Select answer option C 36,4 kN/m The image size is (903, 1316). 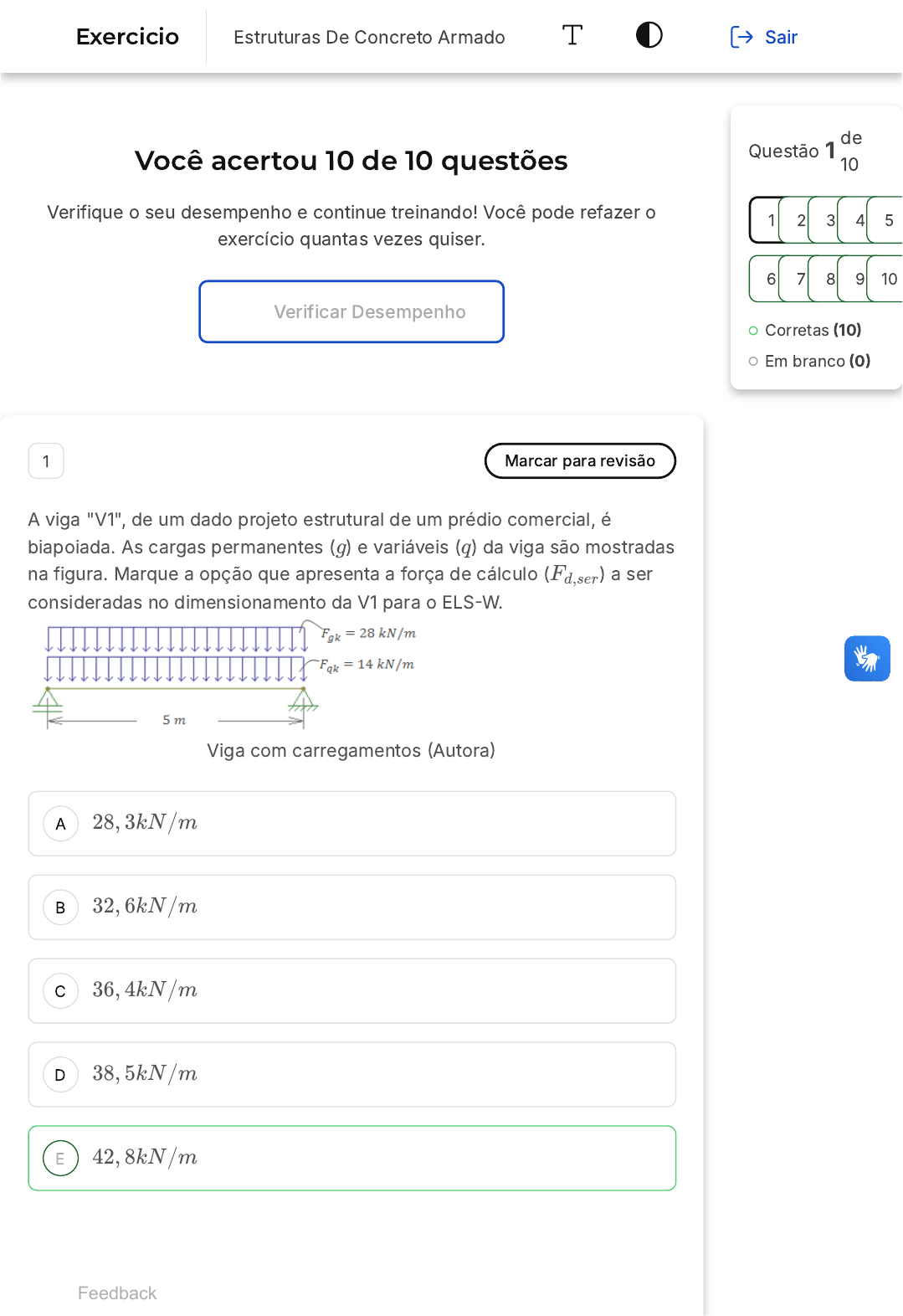[351, 991]
